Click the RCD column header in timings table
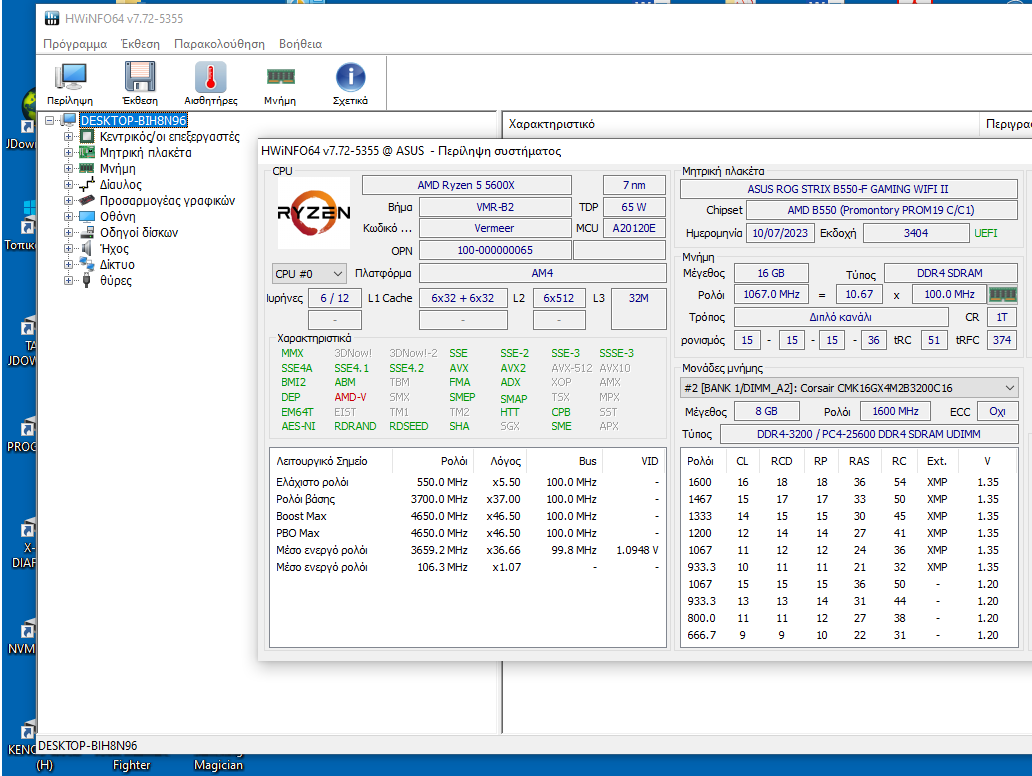 pyautogui.click(x=781, y=461)
